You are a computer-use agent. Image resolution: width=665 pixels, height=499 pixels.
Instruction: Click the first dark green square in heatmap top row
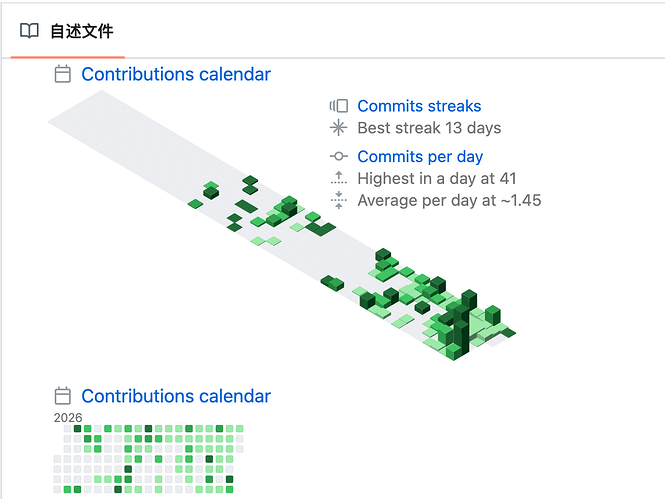click(77, 429)
